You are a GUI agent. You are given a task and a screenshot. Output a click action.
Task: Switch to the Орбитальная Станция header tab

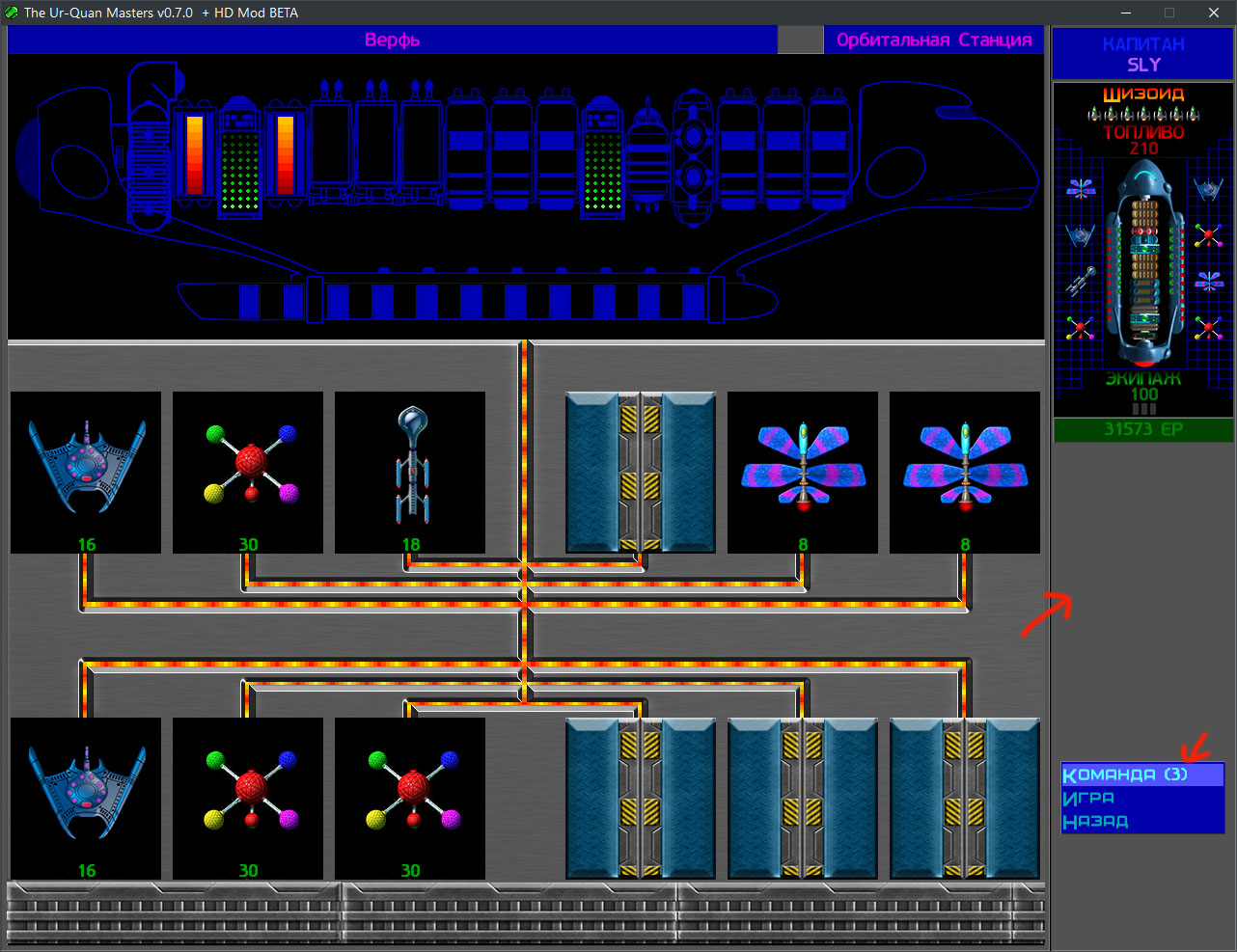pos(933,40)
